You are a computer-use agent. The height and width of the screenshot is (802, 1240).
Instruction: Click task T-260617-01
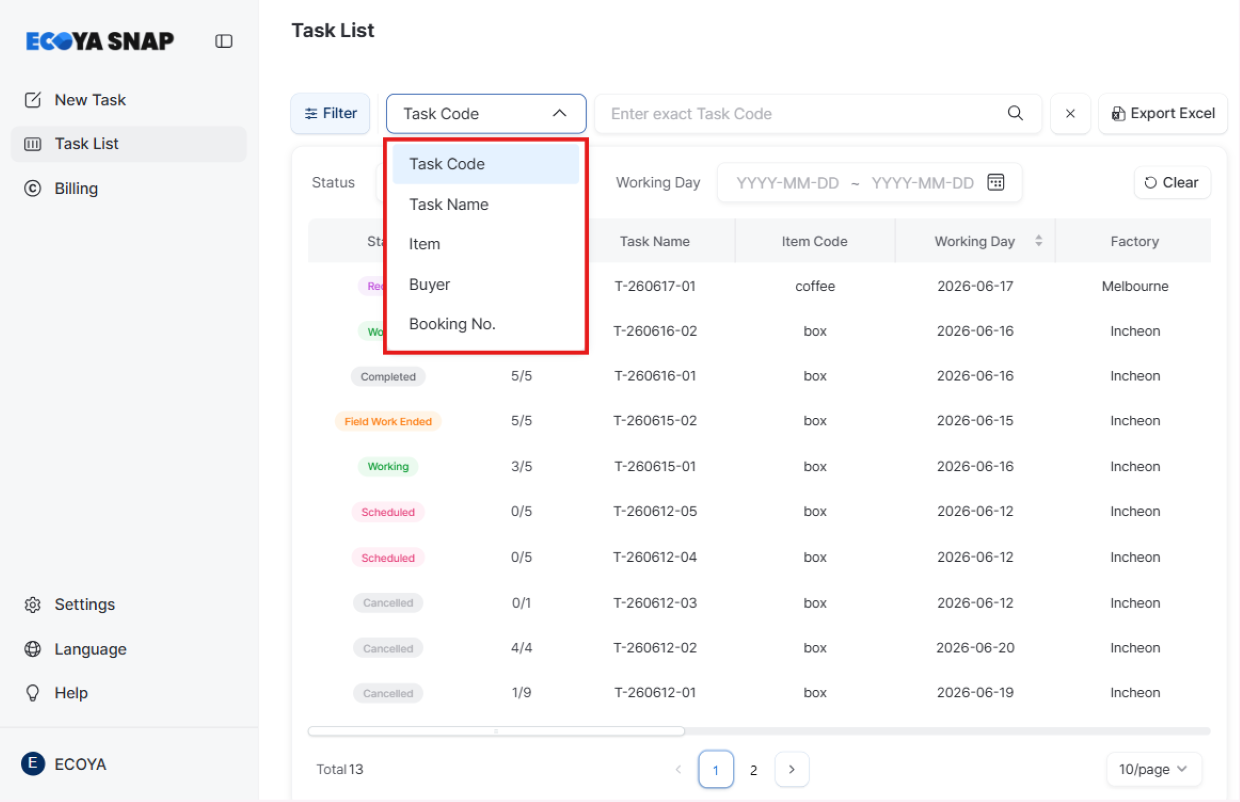point(655,286)
